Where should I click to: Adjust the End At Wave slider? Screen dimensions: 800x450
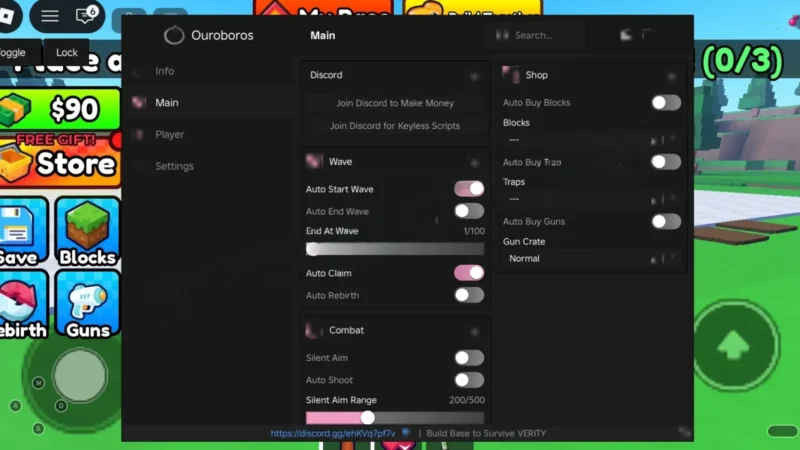tap(395, 249)
